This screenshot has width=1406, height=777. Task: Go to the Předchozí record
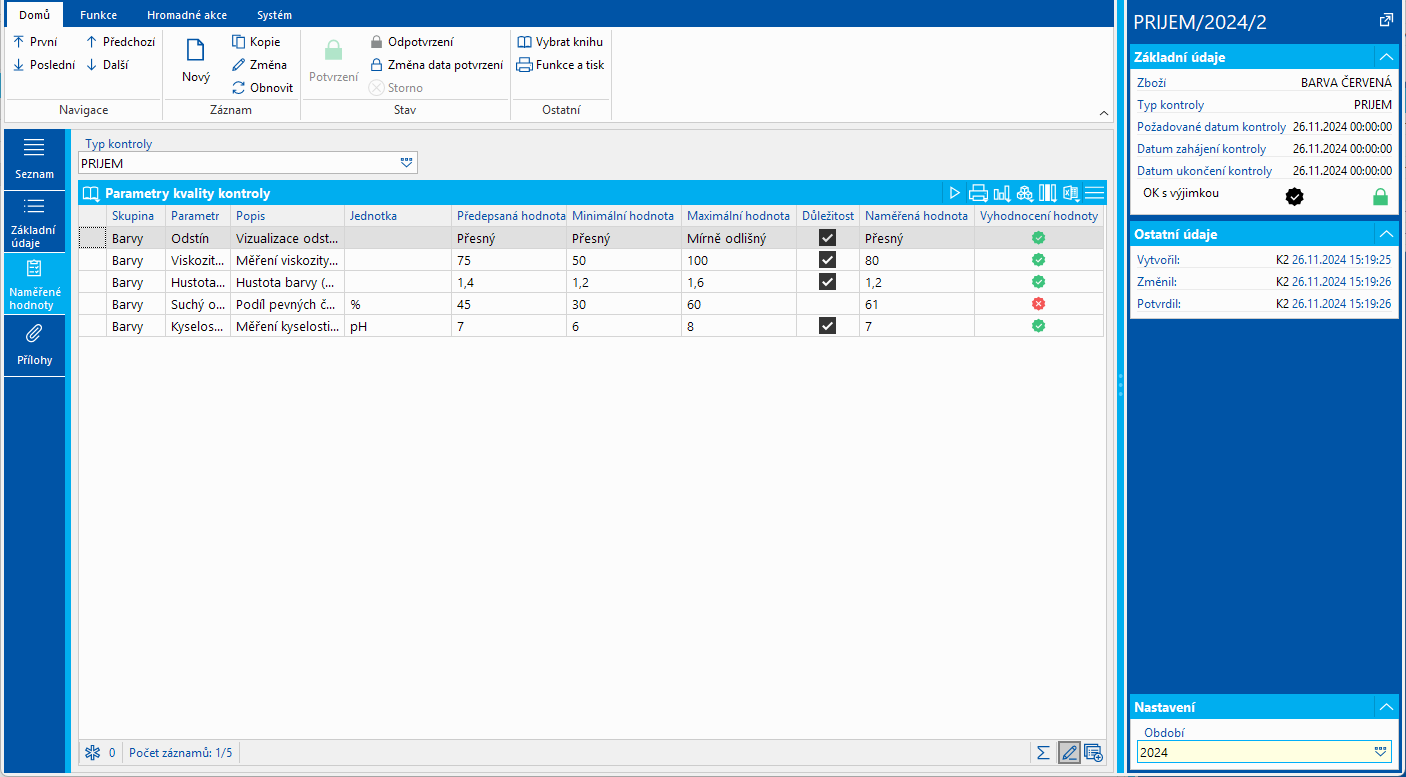coord(120,42)
